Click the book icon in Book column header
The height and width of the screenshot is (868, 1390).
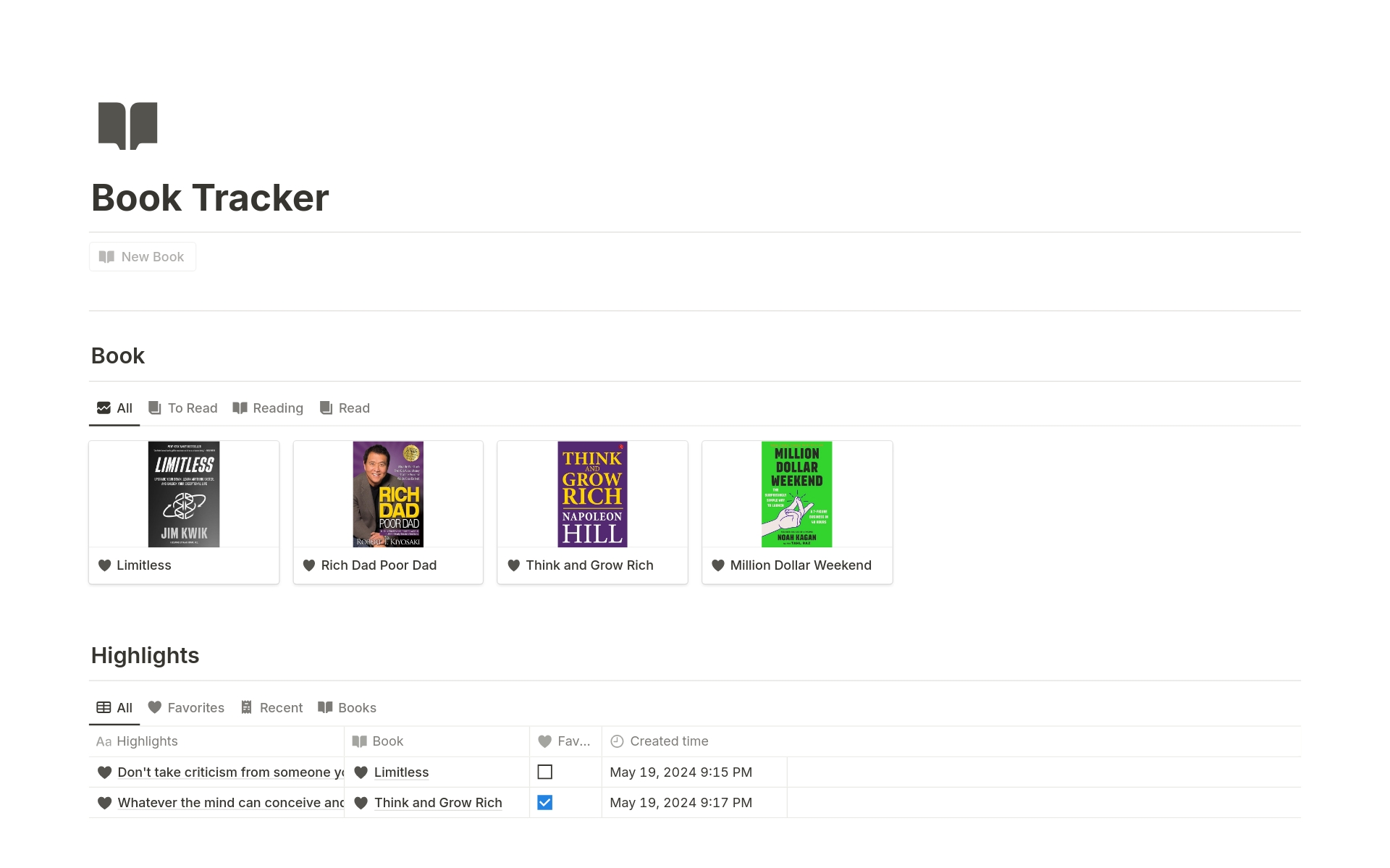click(x=359, y=741)
